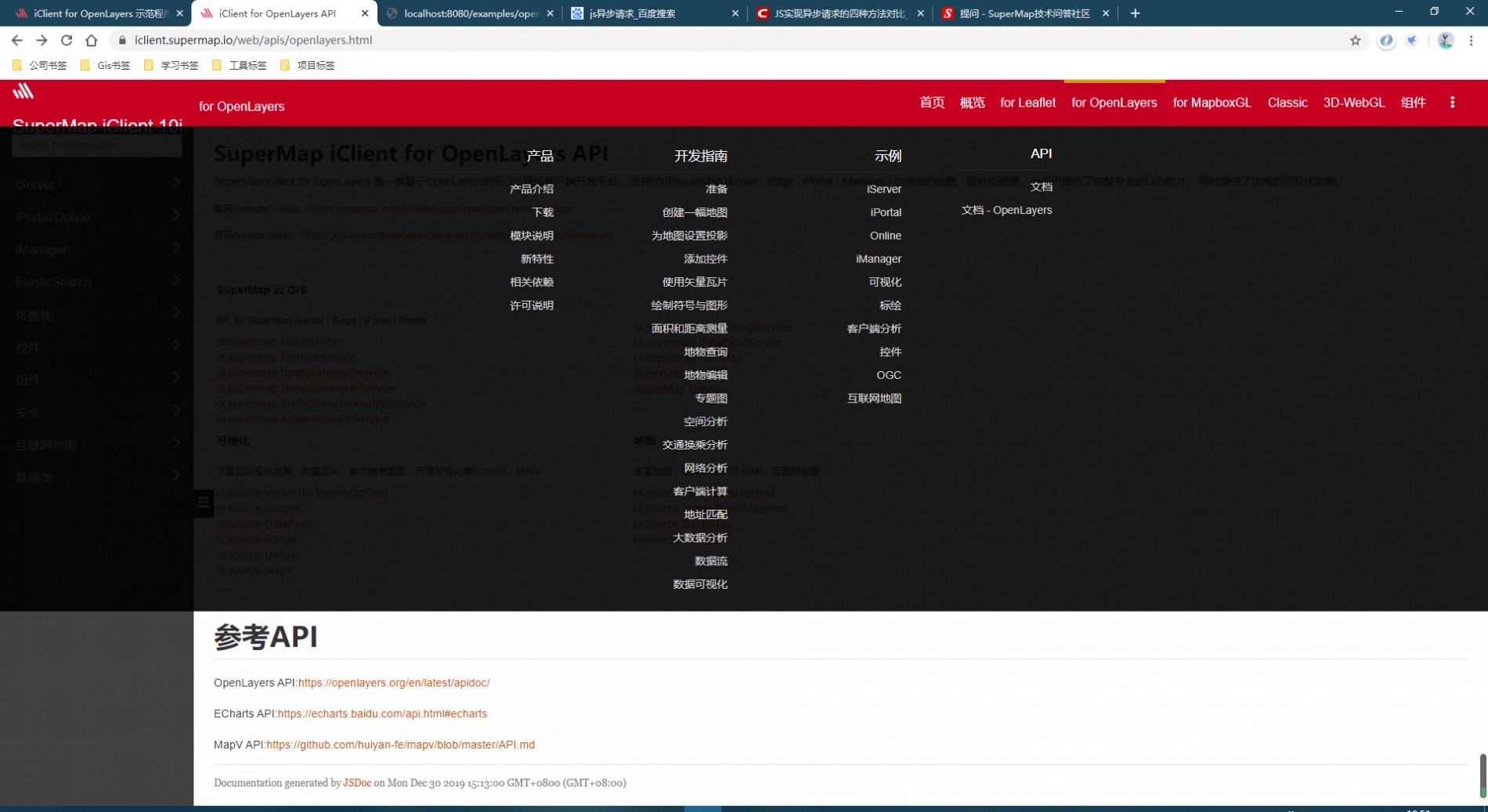
Task: Bookmark this page with the star icon
Action: 1356,40
